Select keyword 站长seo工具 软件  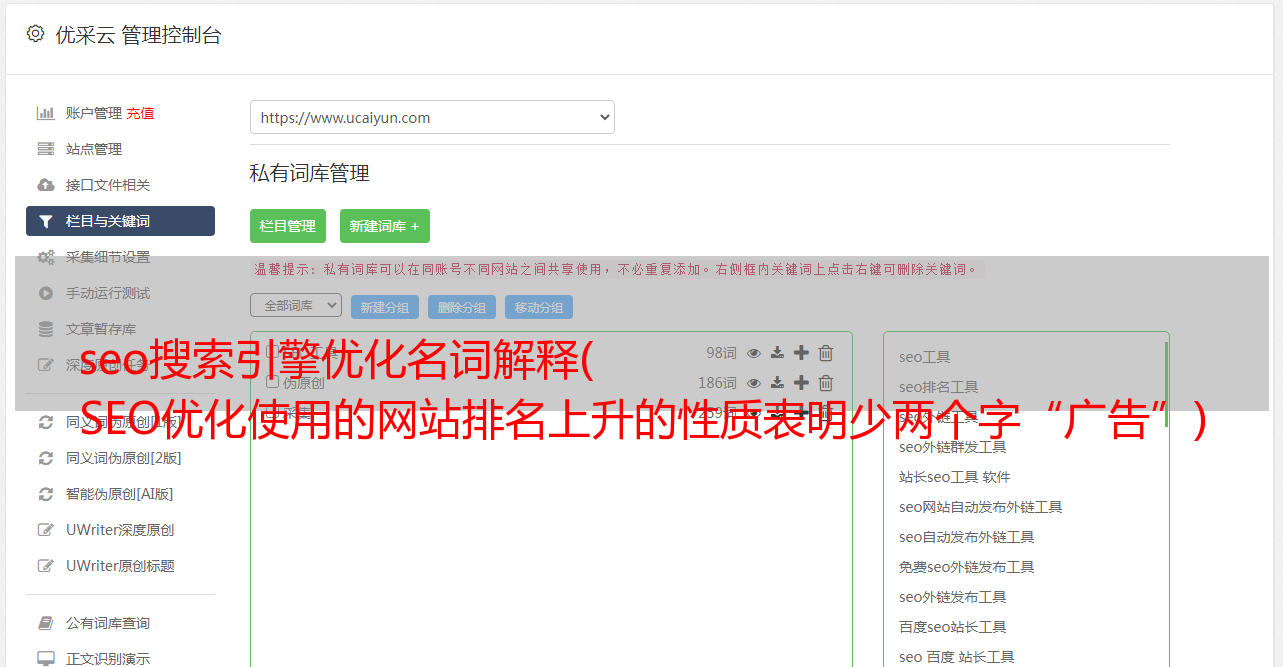click(x=954, y=477)
